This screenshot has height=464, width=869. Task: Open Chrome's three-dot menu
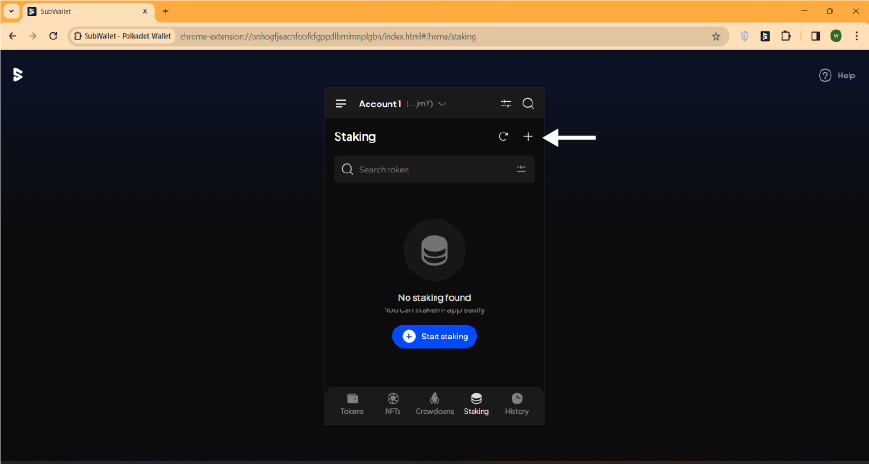[x=856, y=36]
